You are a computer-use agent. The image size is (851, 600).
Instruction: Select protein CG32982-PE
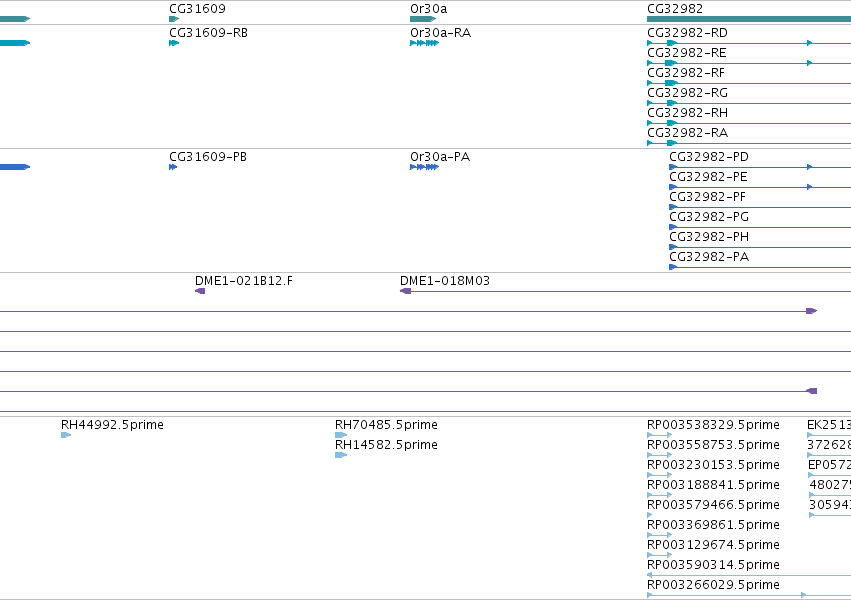pyautogui.click(x=708, y=177)
